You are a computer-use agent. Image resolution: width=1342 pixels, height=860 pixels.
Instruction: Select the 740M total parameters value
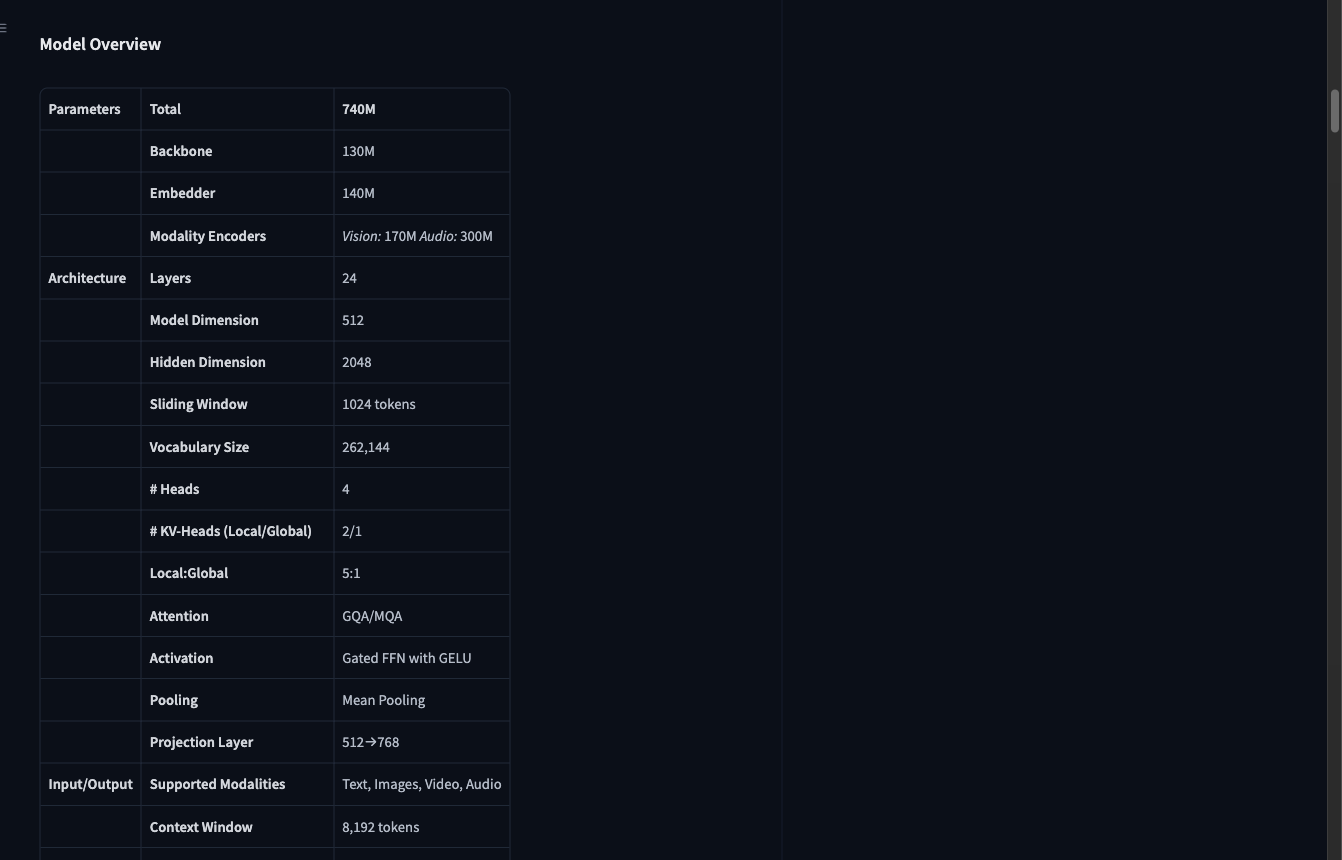[x=359, y=109]
